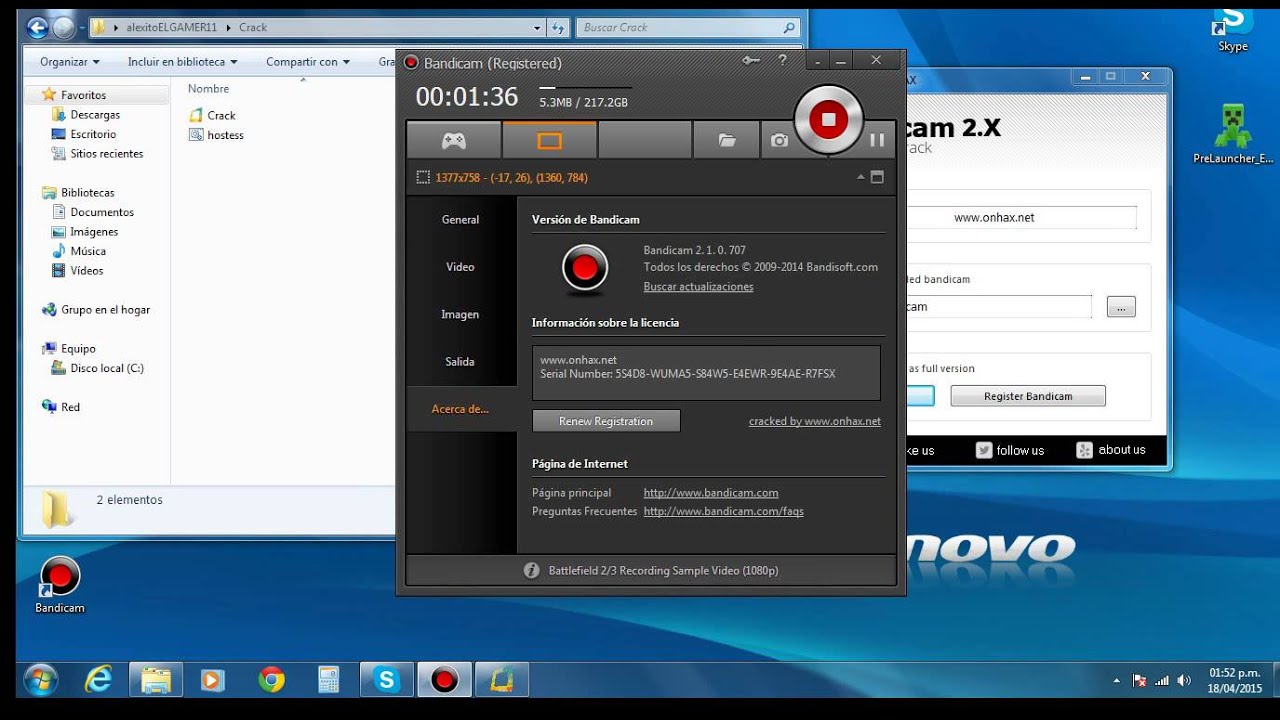1280x720 pixels.
Task: Open Documentos library
Action: click(x=102, y=212)
